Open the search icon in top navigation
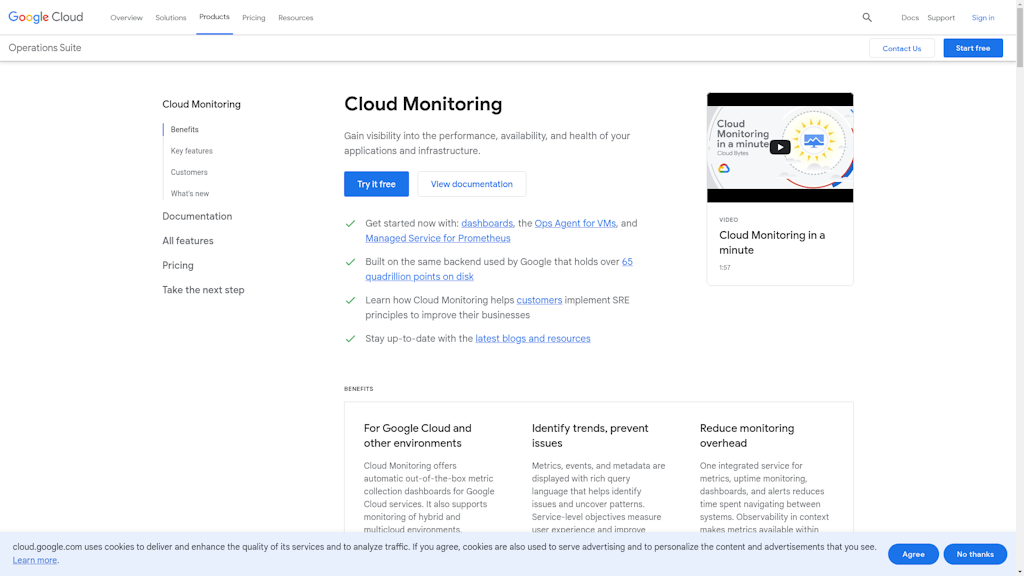This screenshot has height=576, width=1024. [x=866, y=17]
